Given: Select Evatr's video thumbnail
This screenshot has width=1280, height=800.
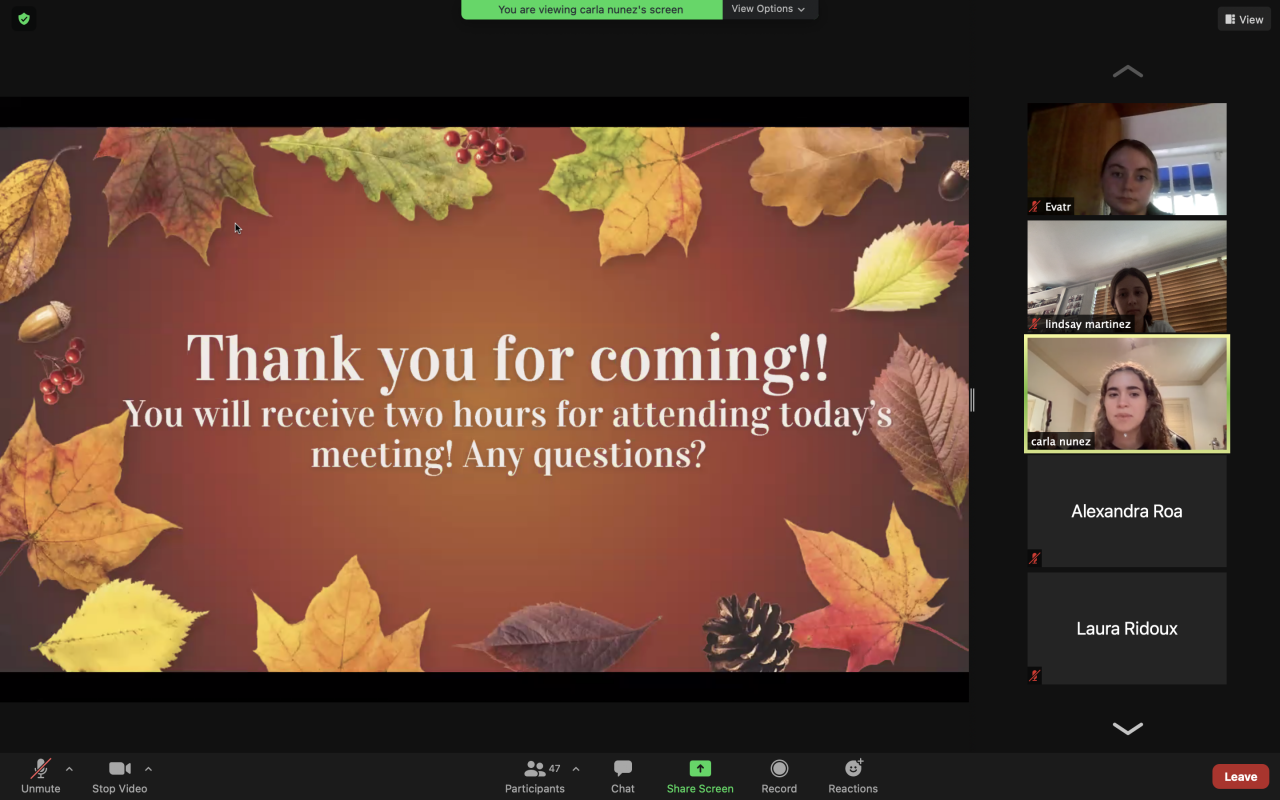Looking at the screenshot, I should (x=1127, y=159).
